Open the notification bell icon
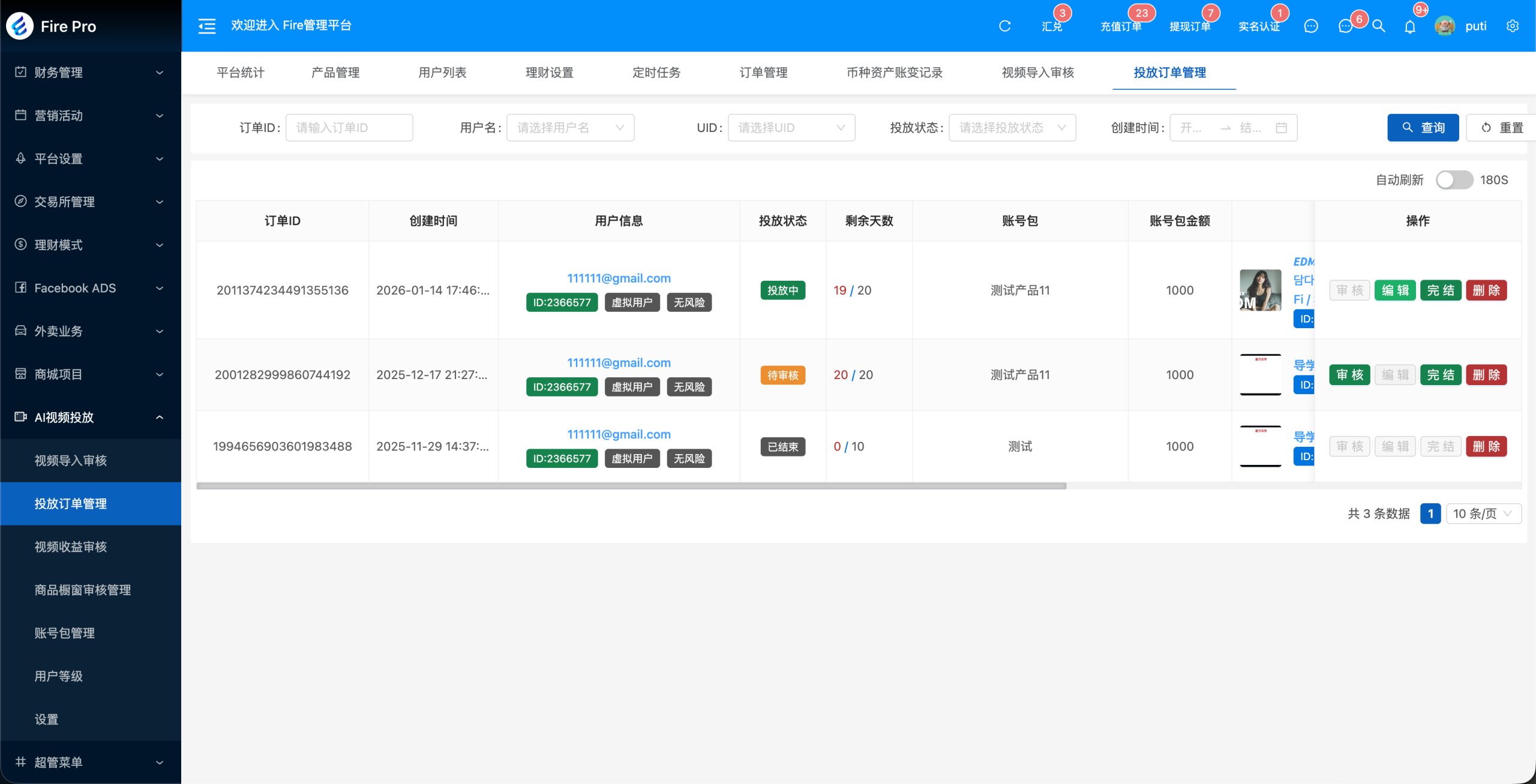Image resolution: width=1536 pixels, height=784 pixels. tap(1410, 26)
